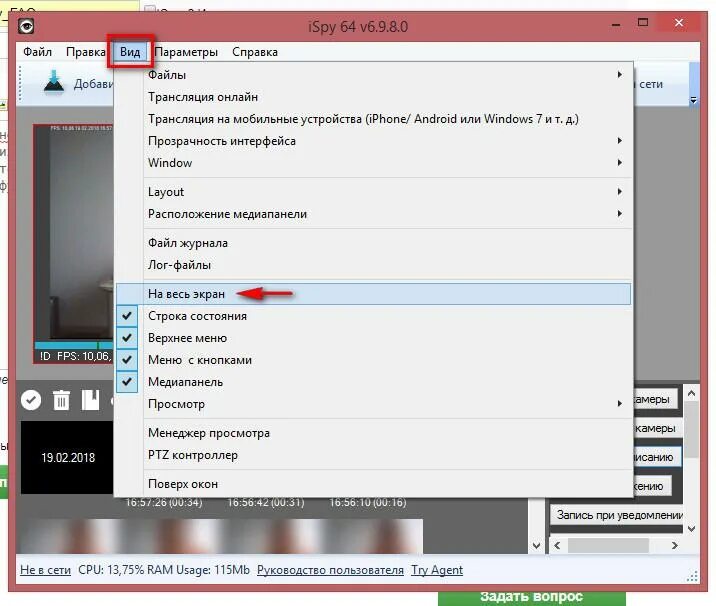The image size is (716, 606).
Task: Click the 19.02.2018 date thumbnail
Action: coord(68,458)
